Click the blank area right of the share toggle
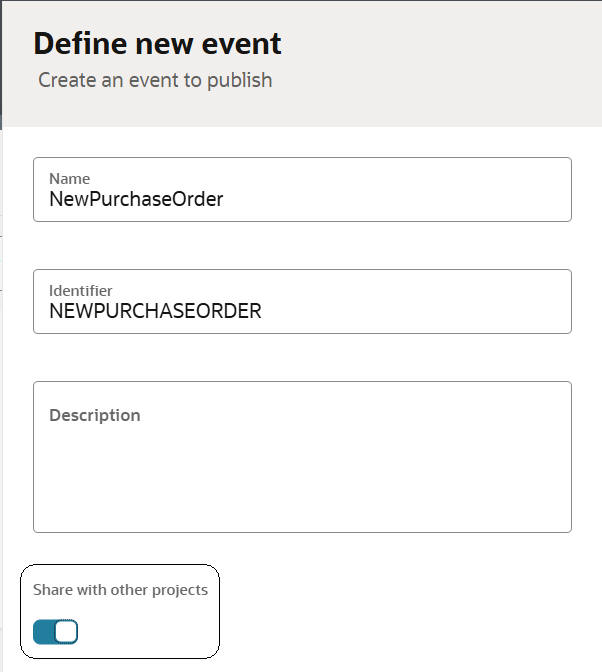This screenshot has width=602, height=672. pos(150,632)
